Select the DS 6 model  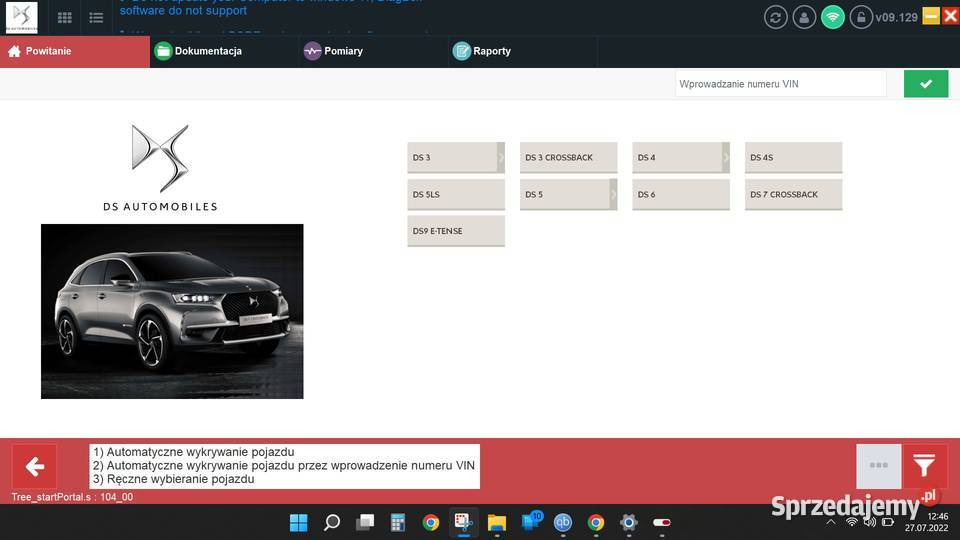click(x=681, y=194)
